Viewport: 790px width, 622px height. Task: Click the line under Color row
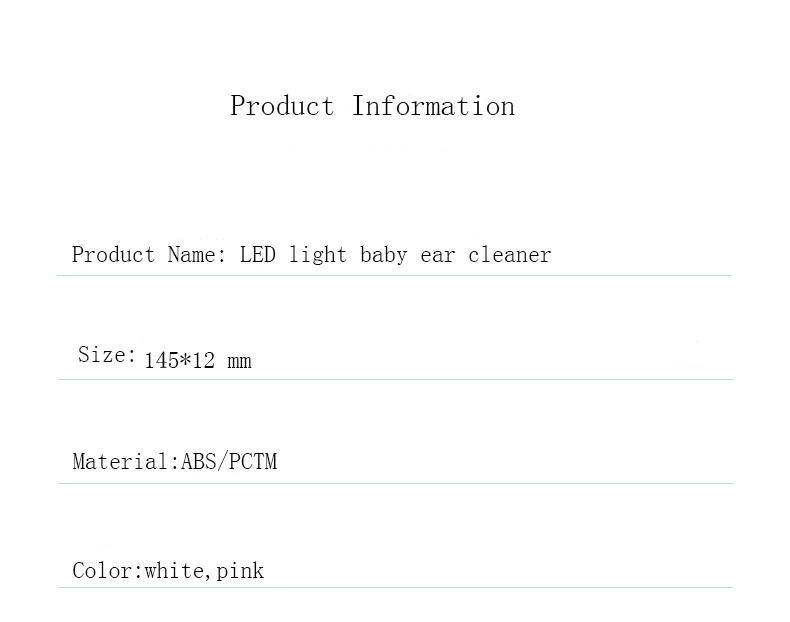(x=395, y=587)
